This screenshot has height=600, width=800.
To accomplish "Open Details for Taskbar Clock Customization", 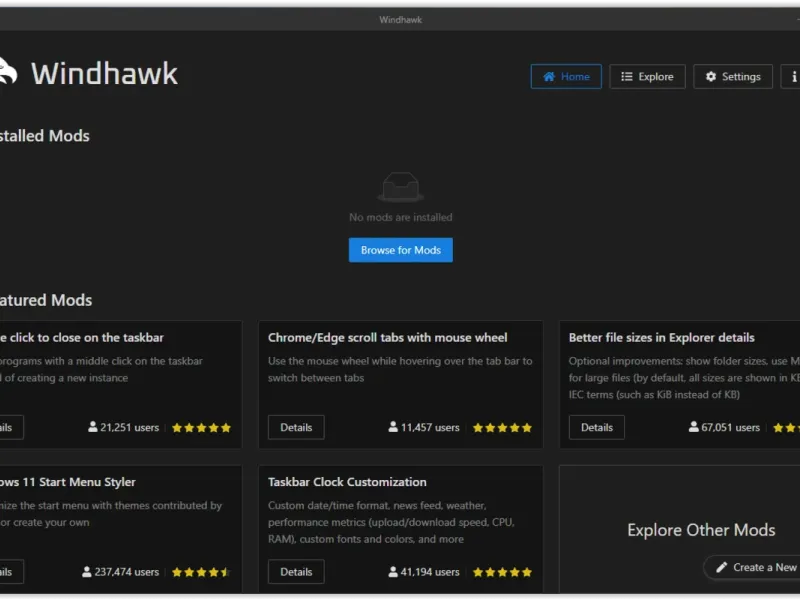I will coord(296,572).
